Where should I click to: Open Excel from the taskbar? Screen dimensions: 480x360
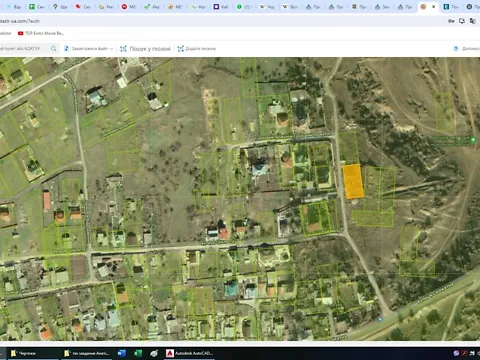(138, 353)
